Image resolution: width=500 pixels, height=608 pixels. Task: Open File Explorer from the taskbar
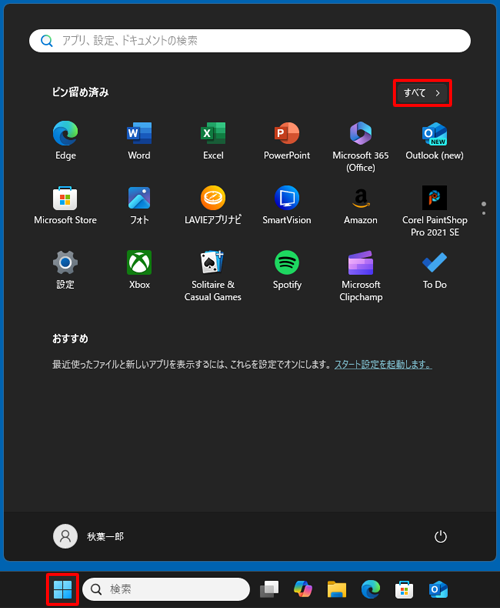[337, 589]
